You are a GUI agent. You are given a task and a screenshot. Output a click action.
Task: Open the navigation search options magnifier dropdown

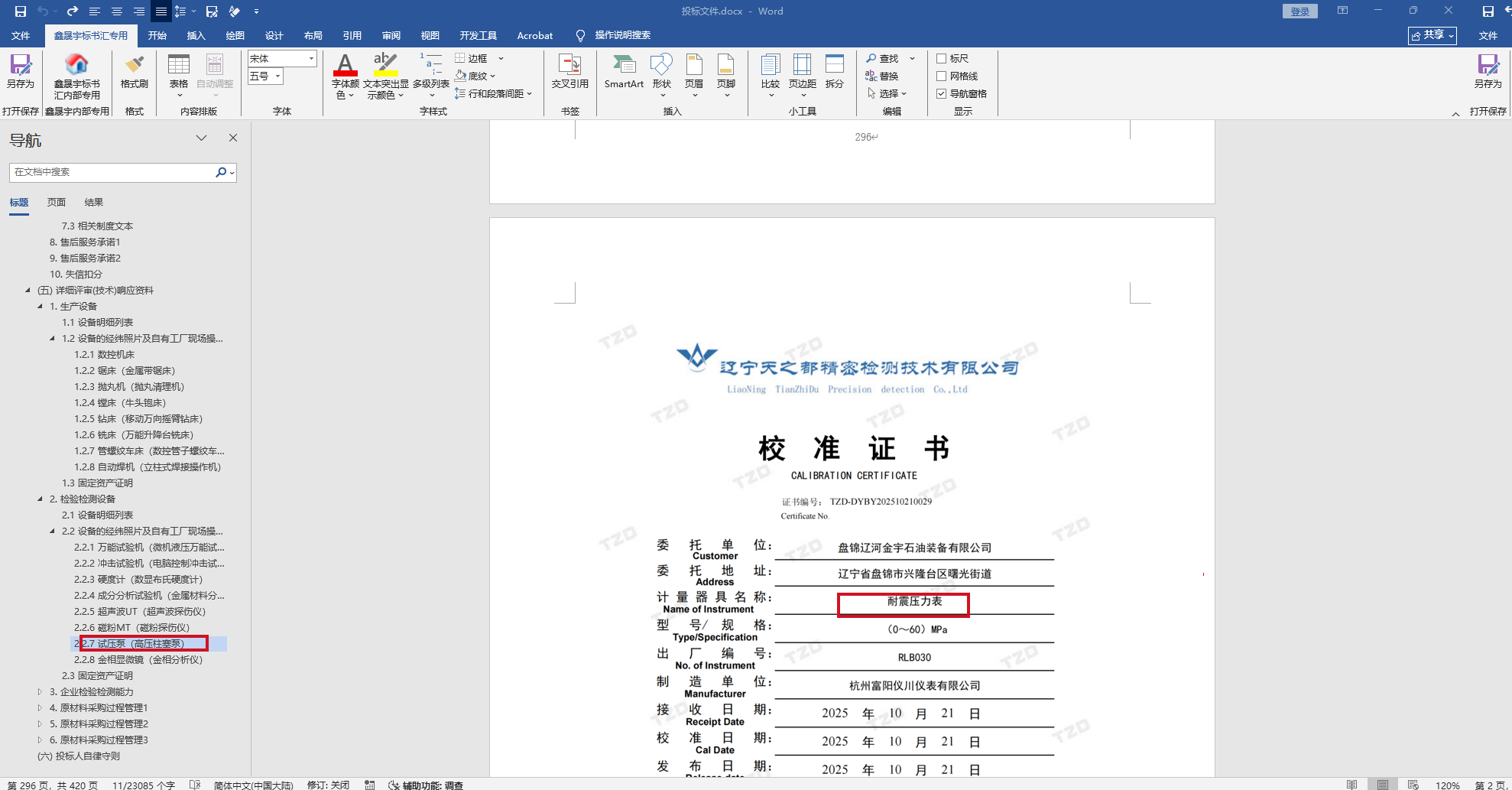pos(225,173)
